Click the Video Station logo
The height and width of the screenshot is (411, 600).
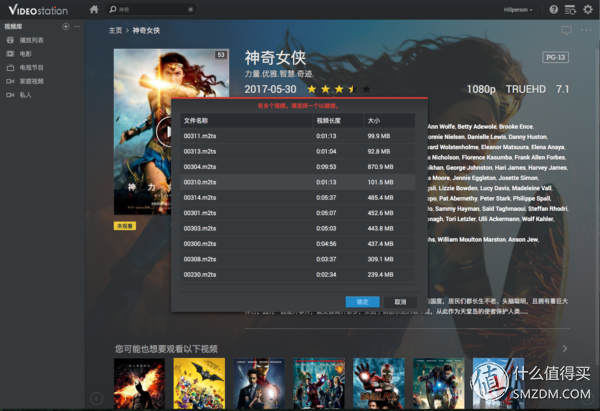click(x=38, y=10)
